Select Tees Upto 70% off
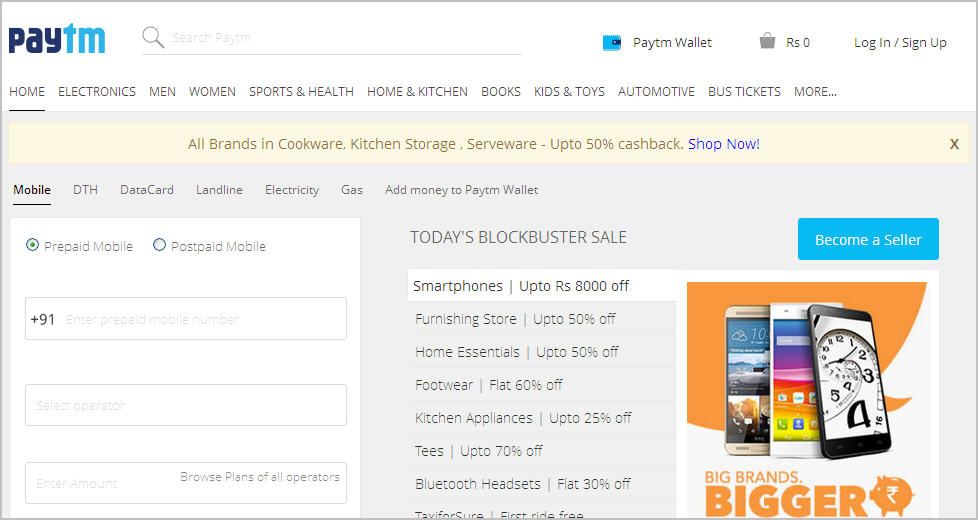Screen dimensions: 978x520 click(541, 451)
